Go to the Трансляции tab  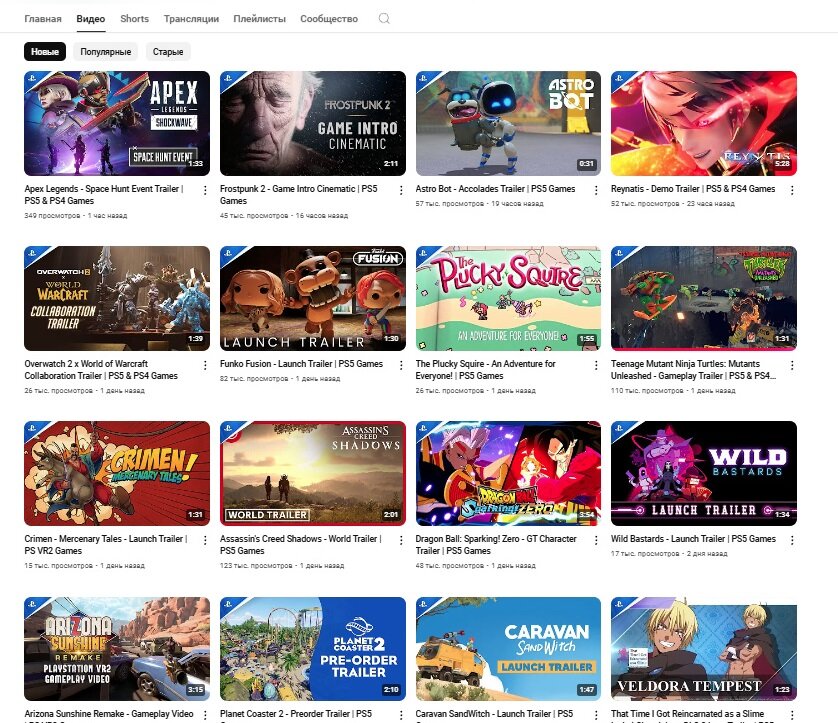[191, 19]
